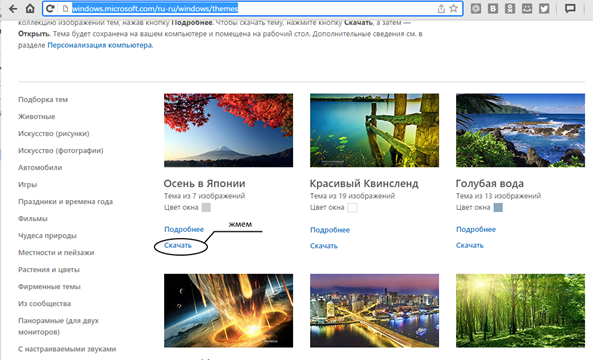Open 'Чудеса природы' category

click(x=47, y=236)
